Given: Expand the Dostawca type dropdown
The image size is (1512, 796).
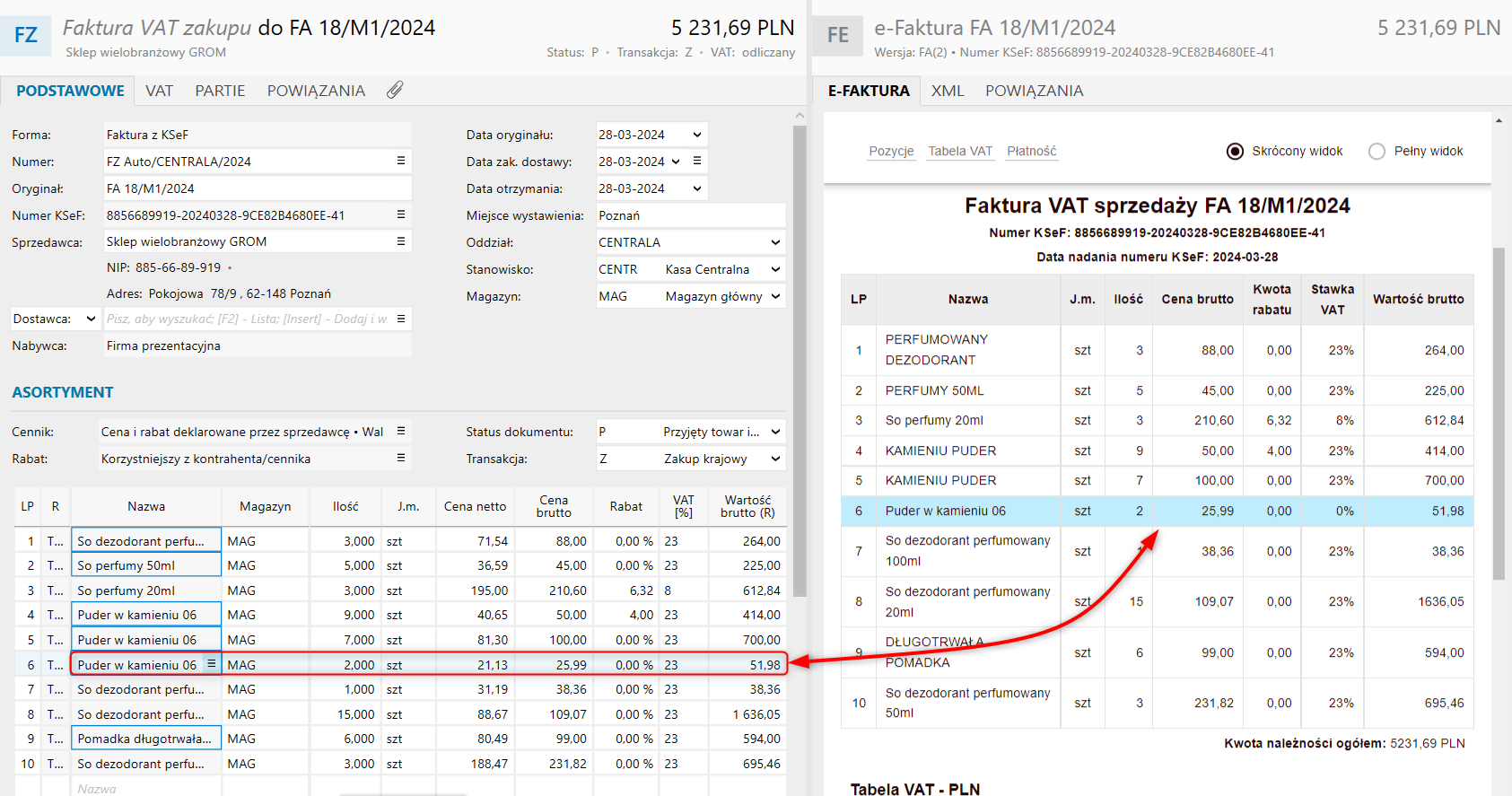Looking at the screenshot, I should point(91,319).
